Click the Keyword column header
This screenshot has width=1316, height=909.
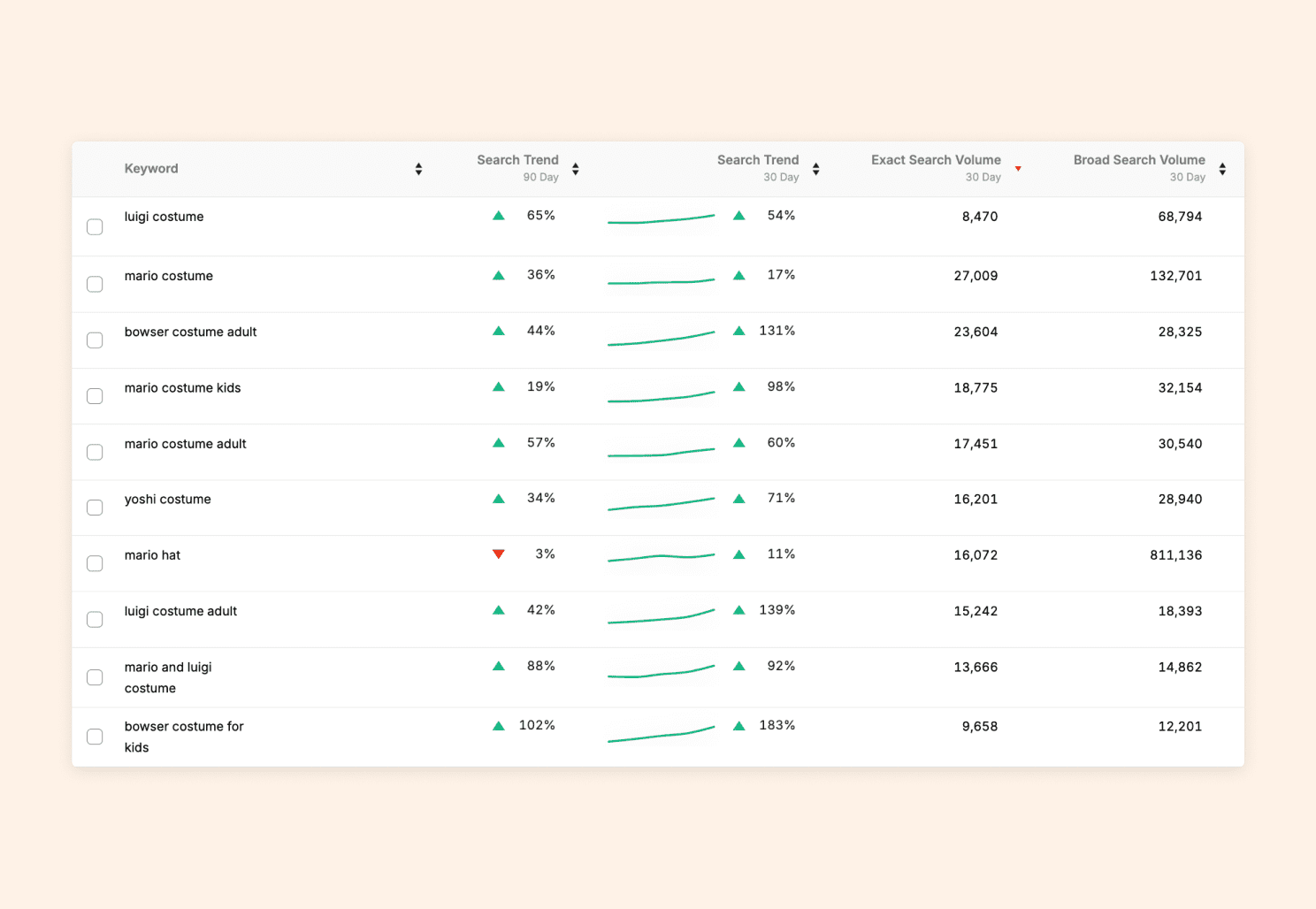coord(151,168)
